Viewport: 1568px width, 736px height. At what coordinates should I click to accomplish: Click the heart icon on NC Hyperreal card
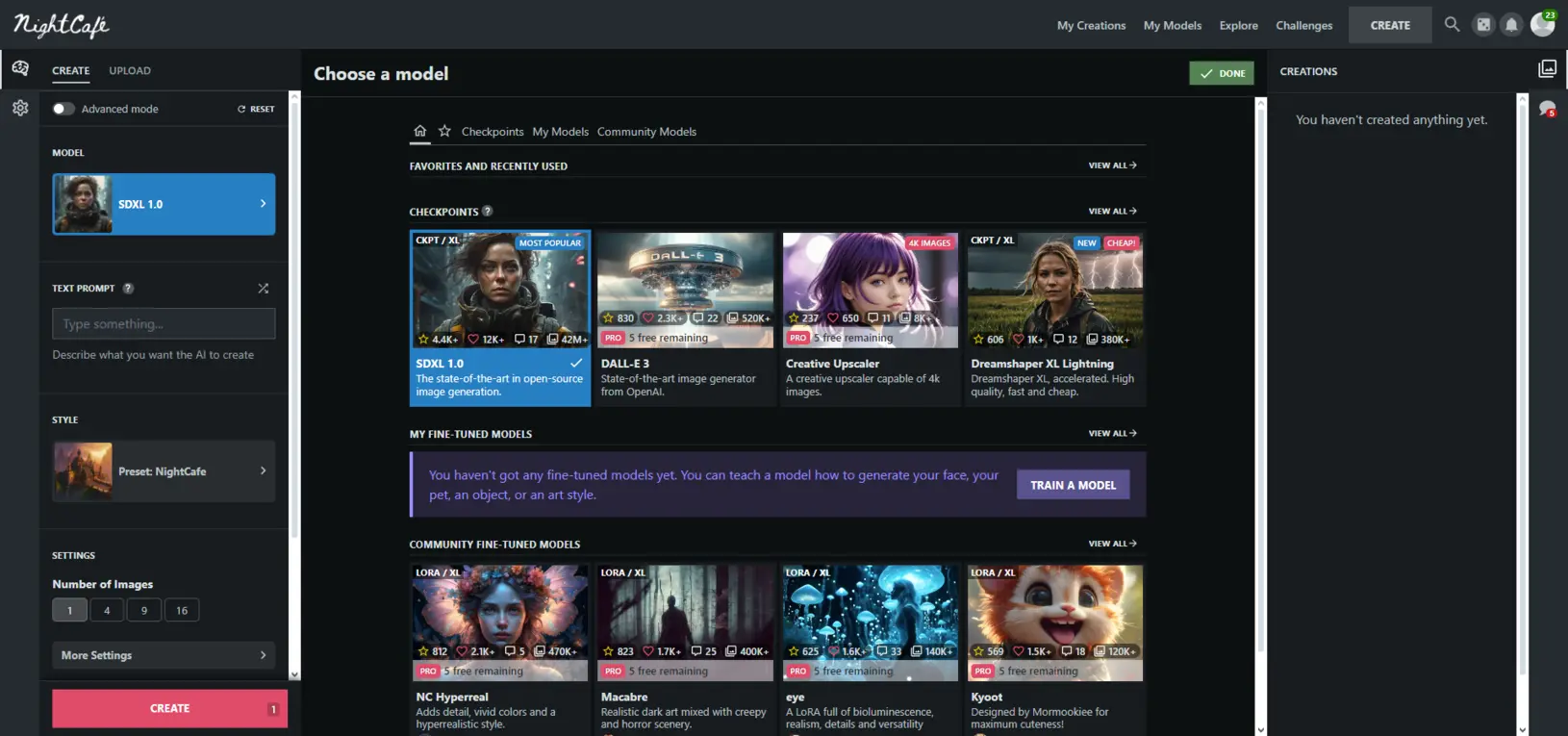point(462,651)
